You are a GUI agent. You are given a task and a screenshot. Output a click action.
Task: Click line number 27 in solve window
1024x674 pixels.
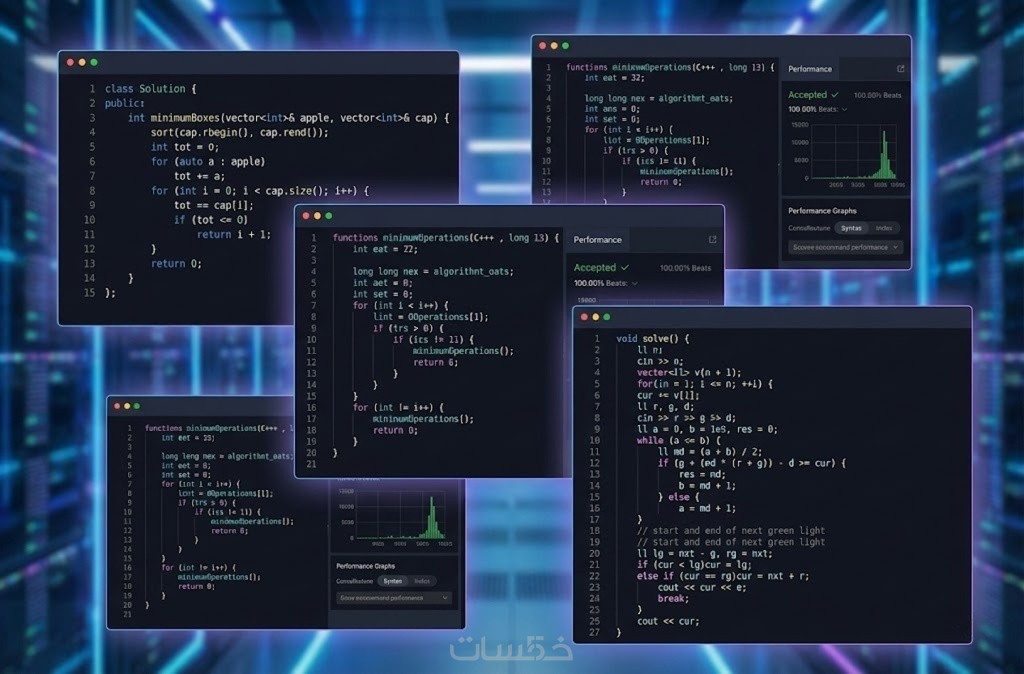594,632
